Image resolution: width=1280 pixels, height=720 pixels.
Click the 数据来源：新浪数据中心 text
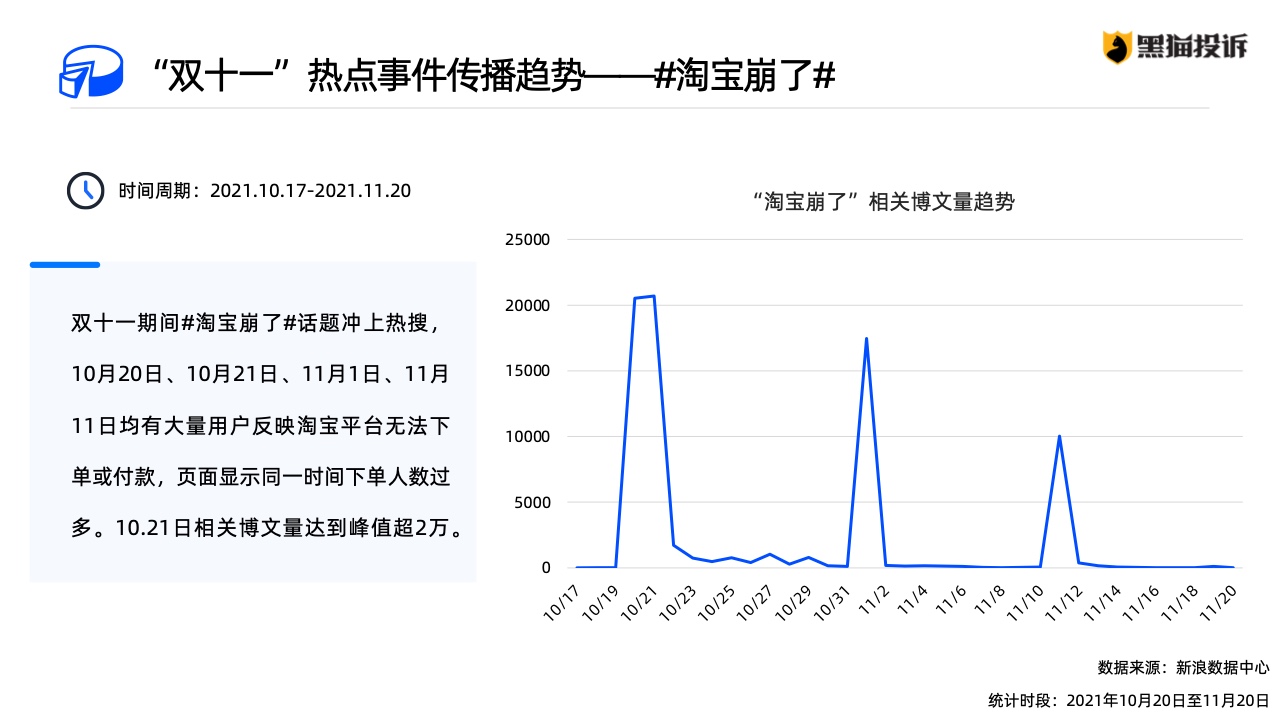click(x=1183, y=667)
